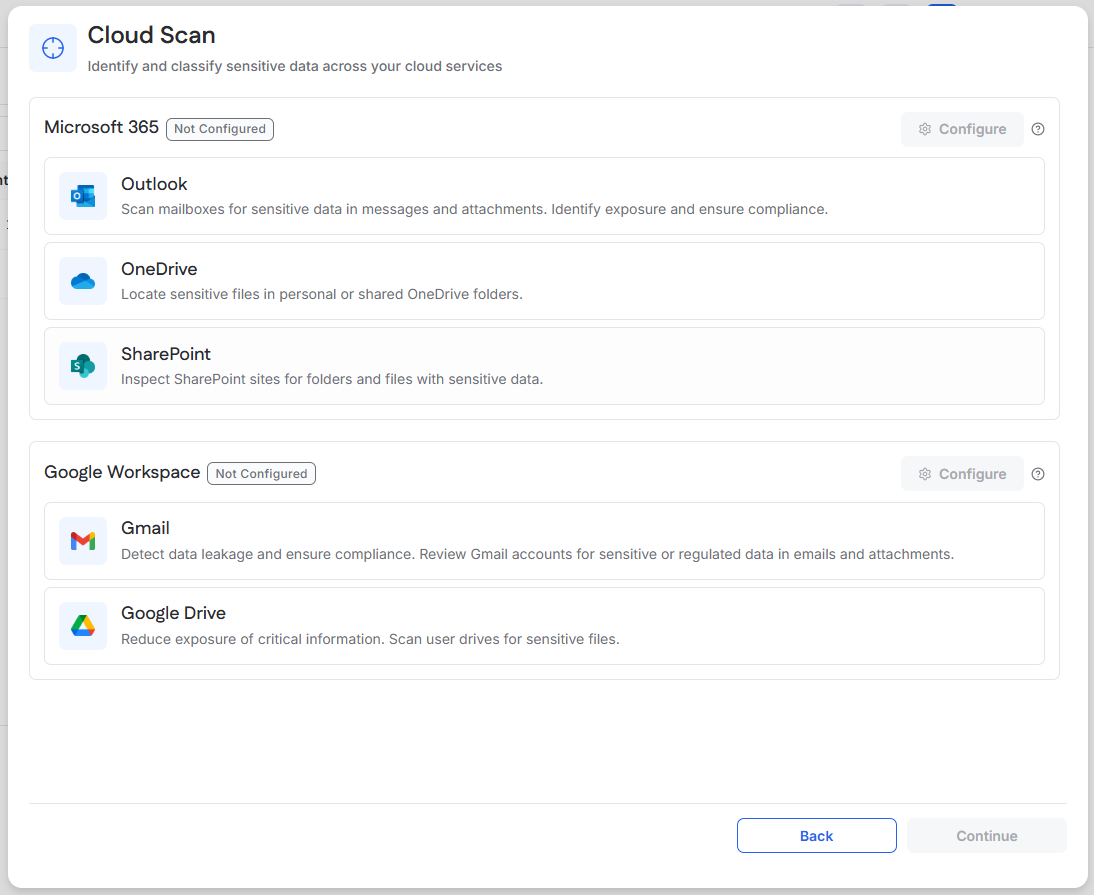Image resolution: width=1094 pixels, height=895 pixels.
Task: Click the Outlook app icon
Action: [x=83, y=196]
